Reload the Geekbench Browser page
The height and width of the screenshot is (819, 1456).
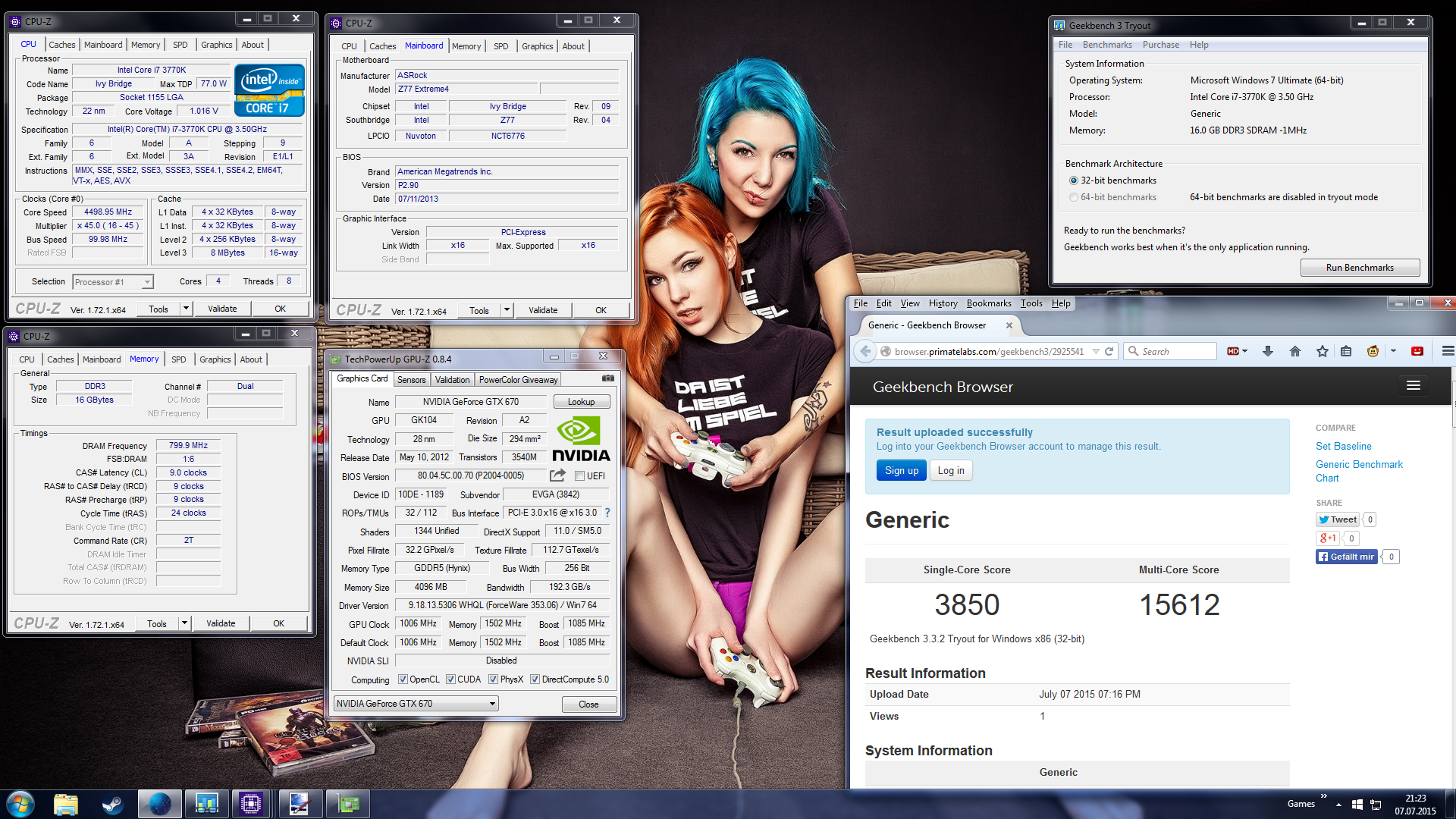1109,351
